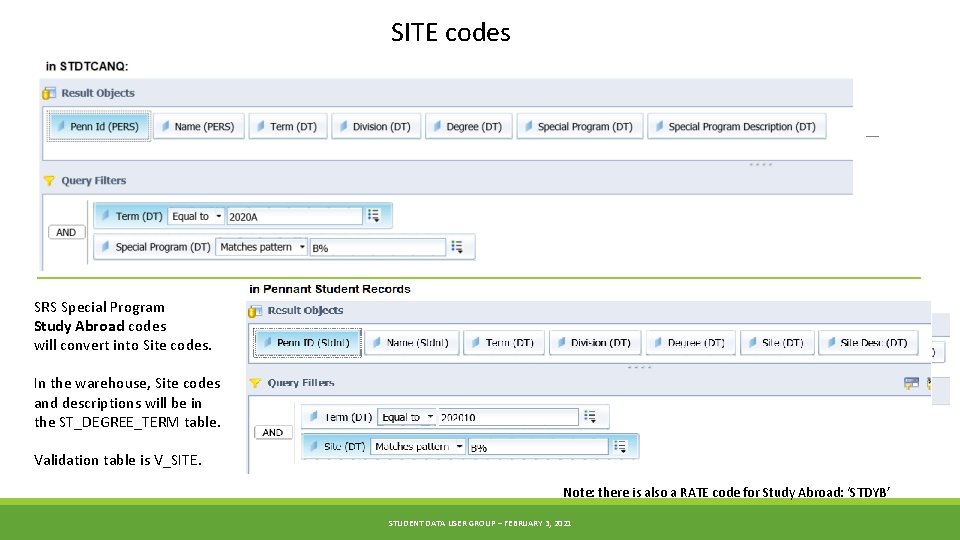960x540 pixels.
Task: Select Degree (DT) object in Pennant results
Action: tap(690, 342)
